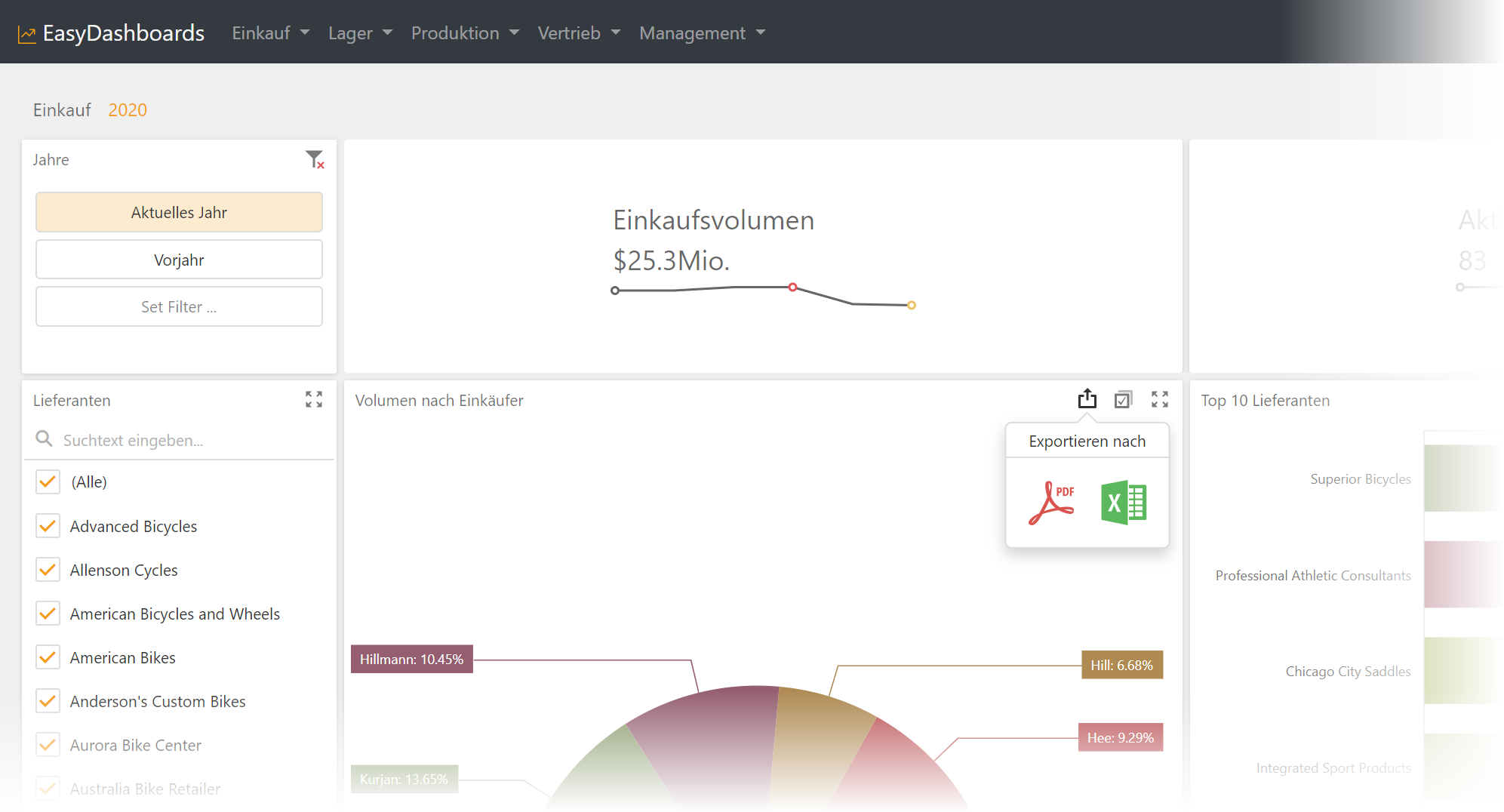1504x812 pixels.
Task: Click the Integrated Sport Products label
Action: click(1333, 767)
